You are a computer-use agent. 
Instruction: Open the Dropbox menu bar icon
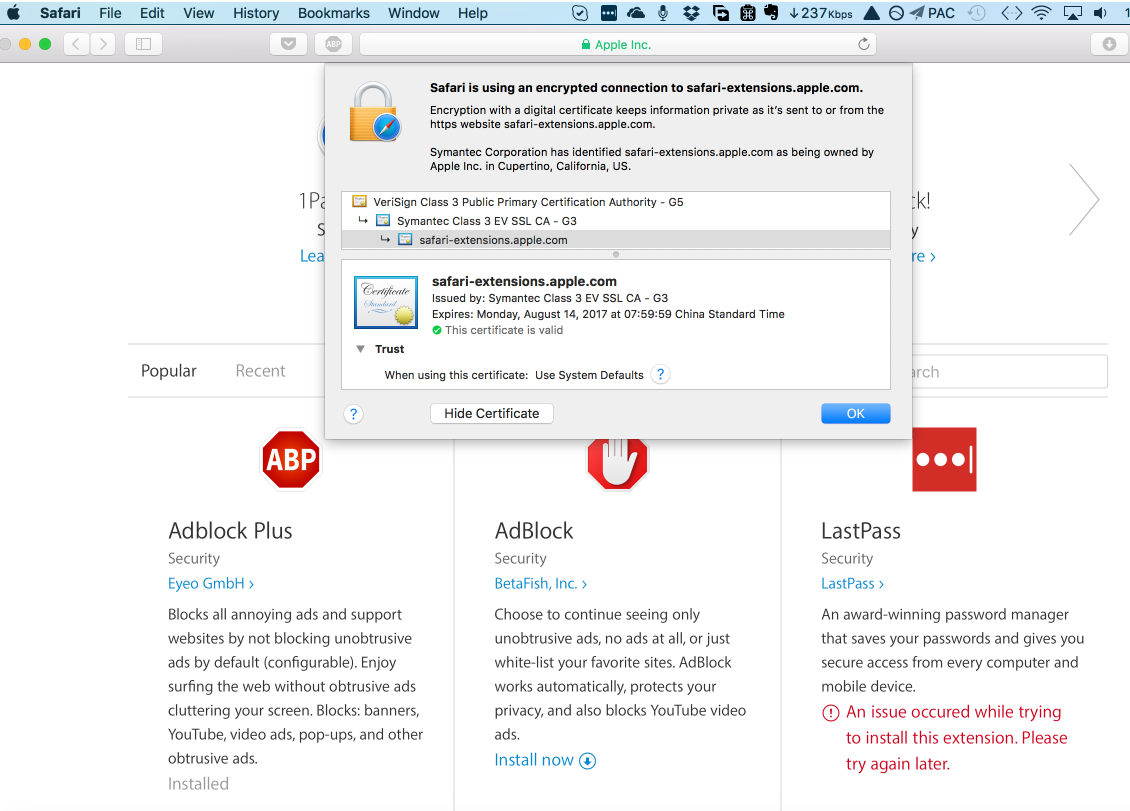click(691, 13)
